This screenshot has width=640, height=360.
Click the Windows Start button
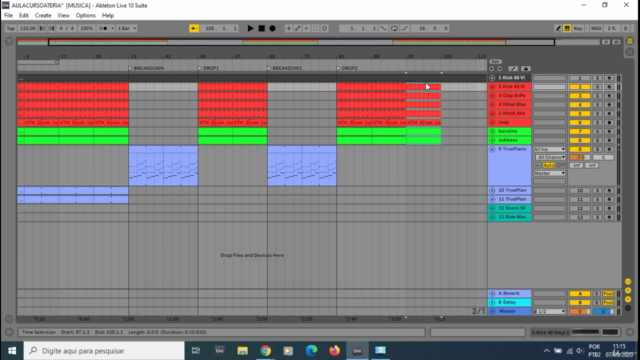point(11,351)
